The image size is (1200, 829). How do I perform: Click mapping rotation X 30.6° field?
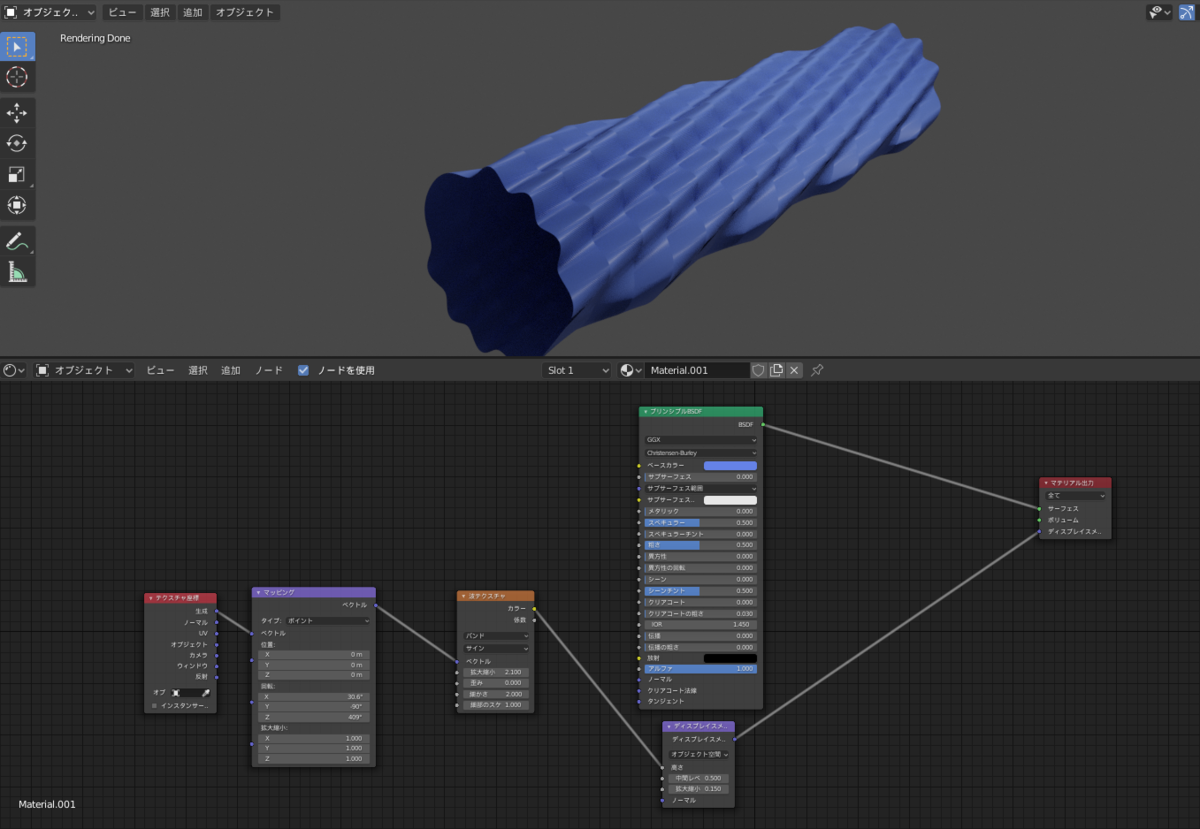(314, 696)
